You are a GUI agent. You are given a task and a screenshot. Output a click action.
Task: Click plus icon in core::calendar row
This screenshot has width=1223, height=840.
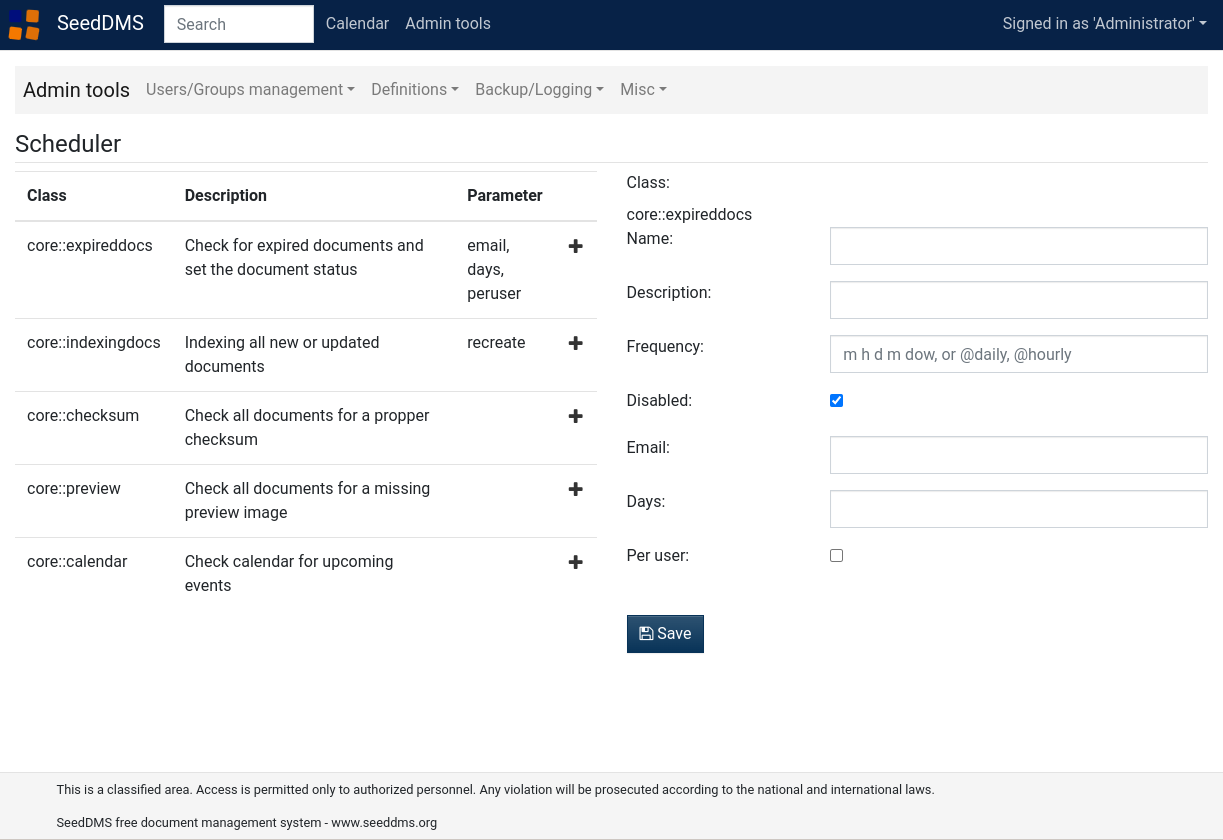click(575, 562)
